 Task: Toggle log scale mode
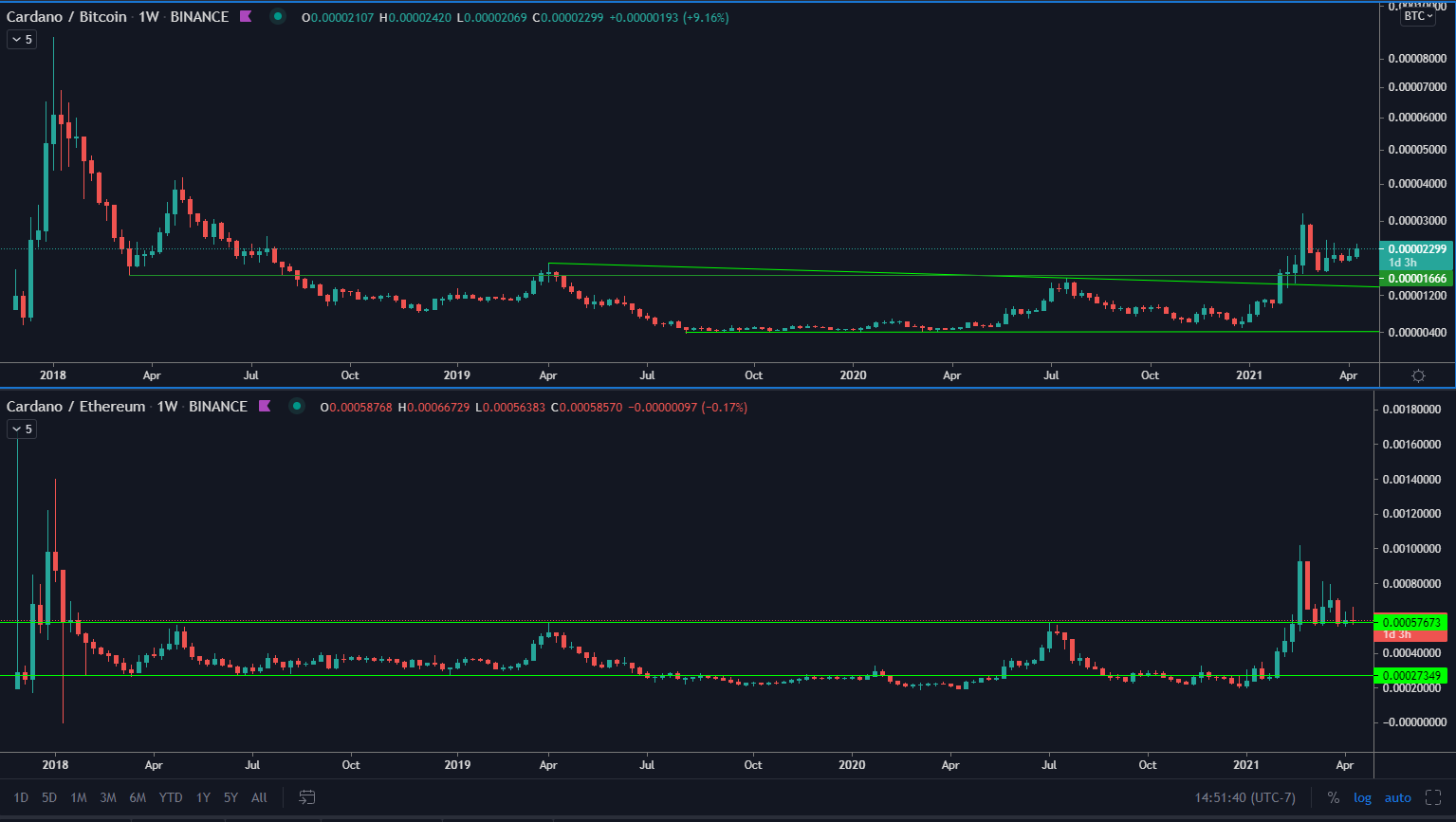(1362, 797)
